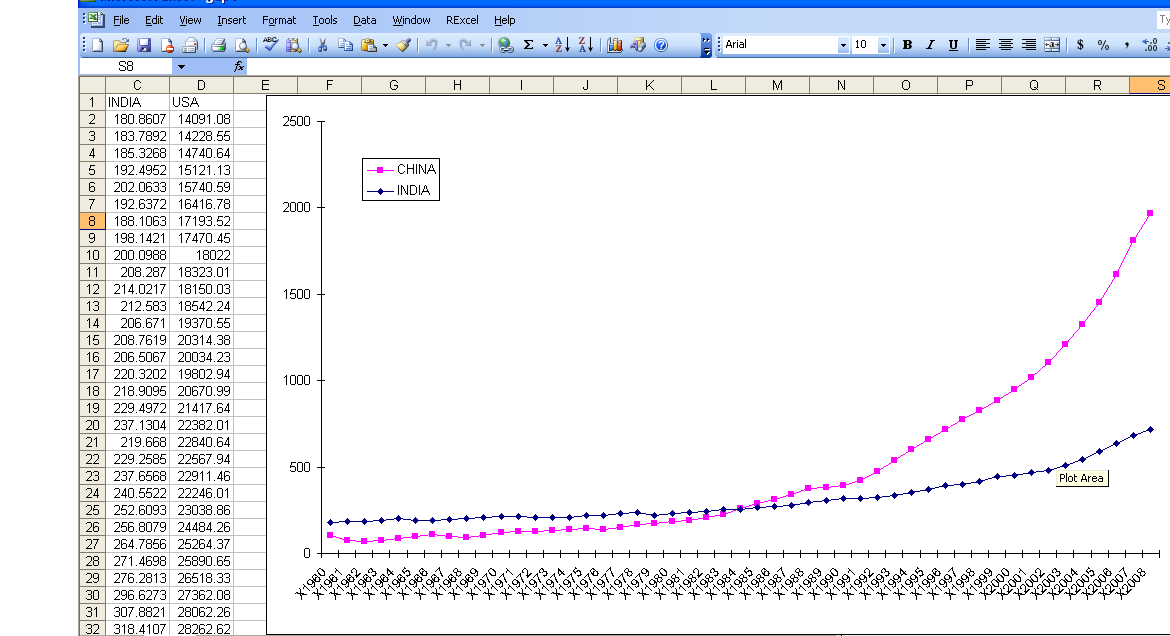Image resolution: width=1170 pixels, height=636 pixels.
Task: Click the Format Painter brush icon
Action: point(402,45)
